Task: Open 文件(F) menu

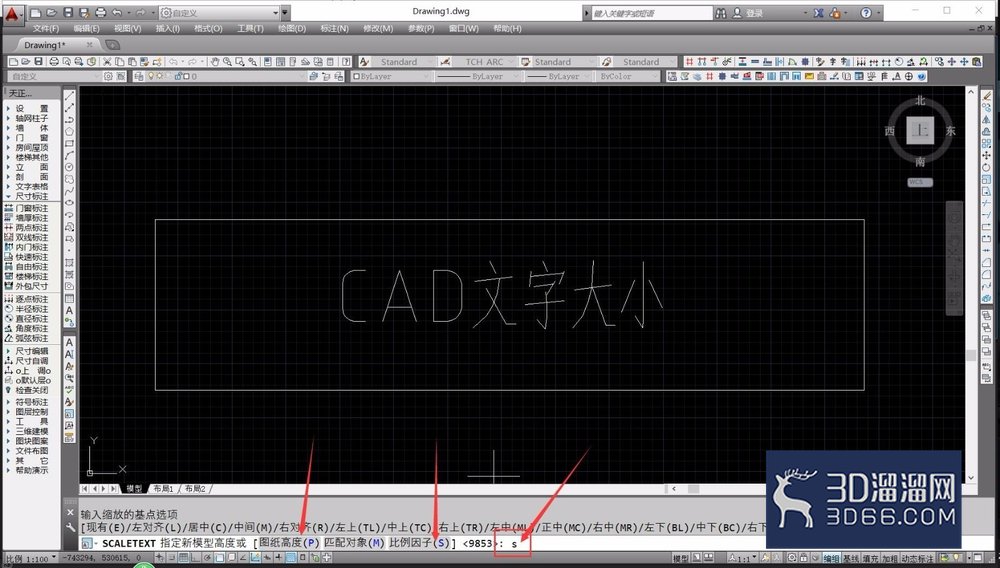Action: coord(45,29)
